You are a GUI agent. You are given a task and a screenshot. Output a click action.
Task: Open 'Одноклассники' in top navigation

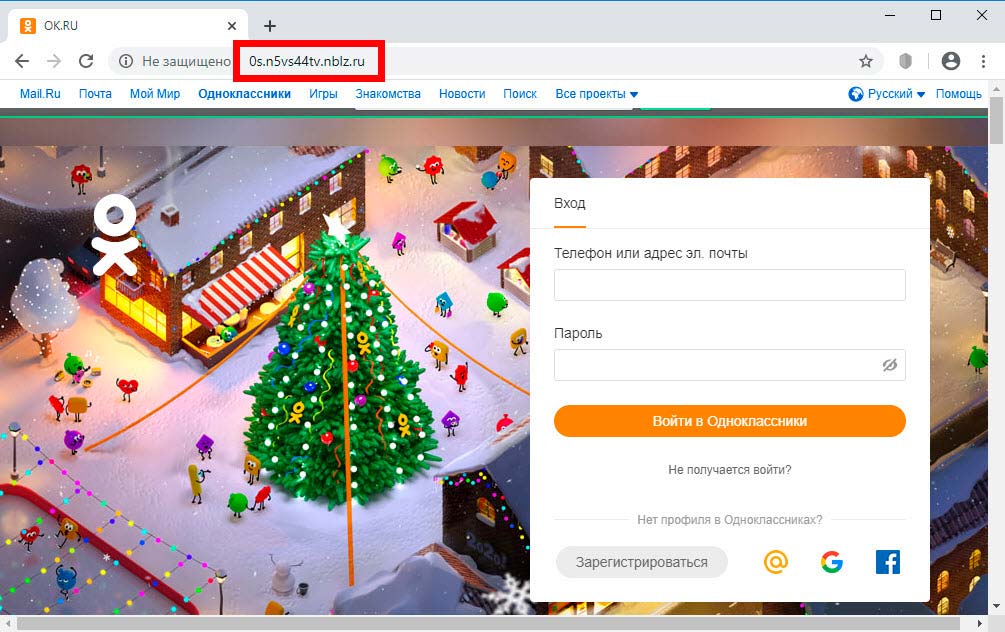point(244,94)
